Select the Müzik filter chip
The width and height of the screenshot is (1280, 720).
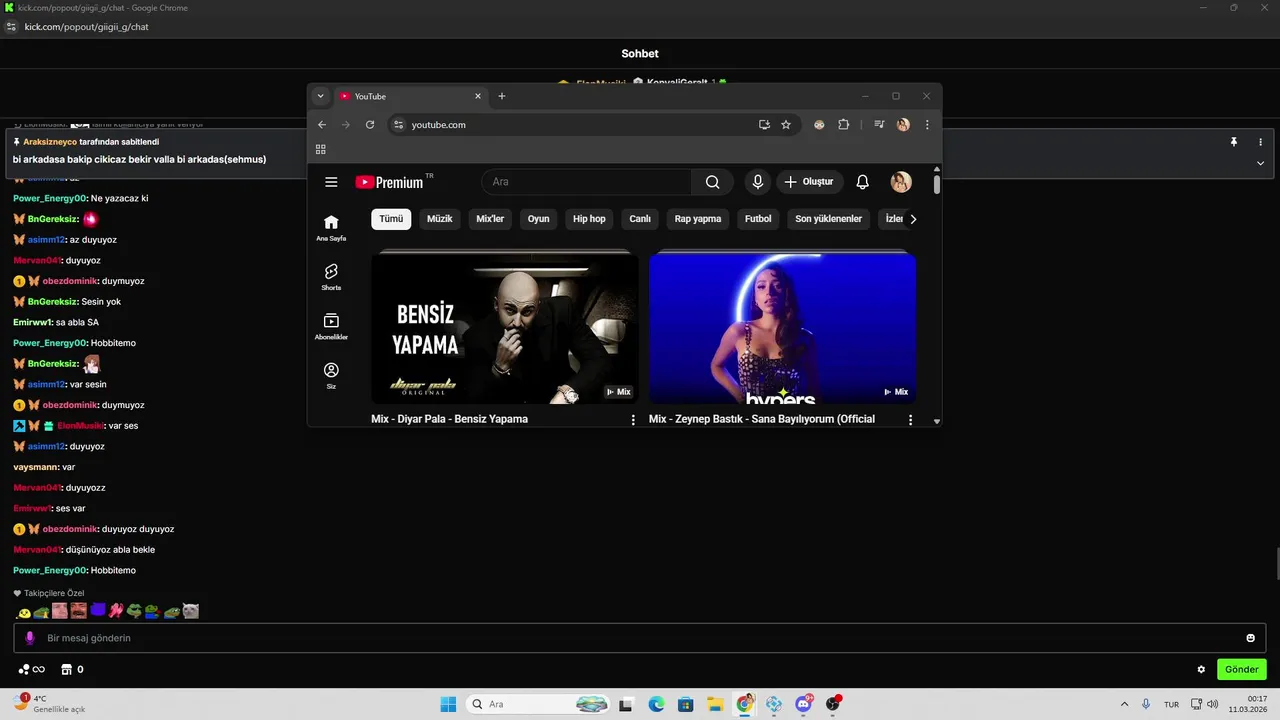click(440, 219)
